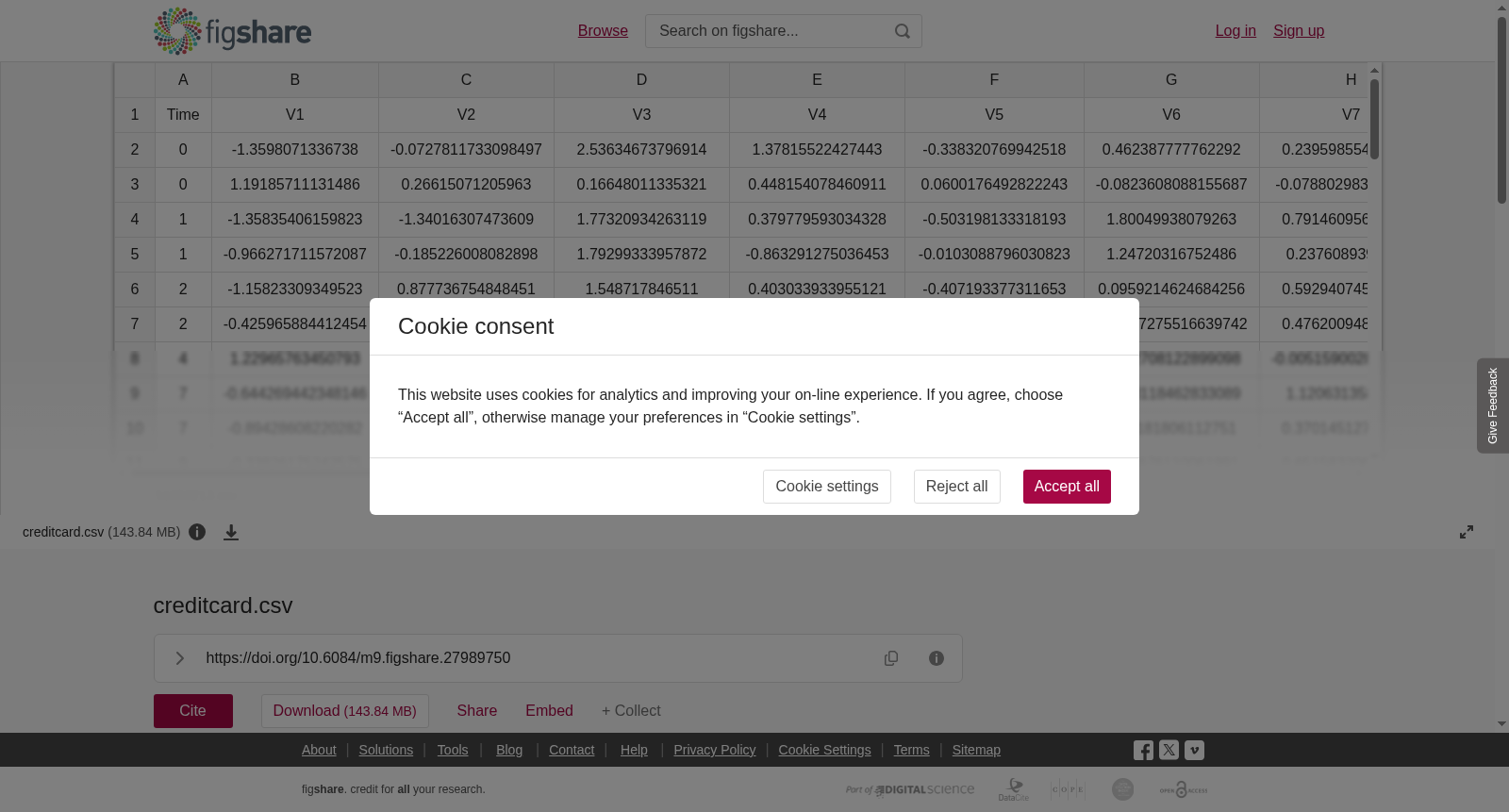Image resolution: width=1509 pixels, height=812 pixels.
Task: Click the Time header cell
Action: tap(183, 115)
